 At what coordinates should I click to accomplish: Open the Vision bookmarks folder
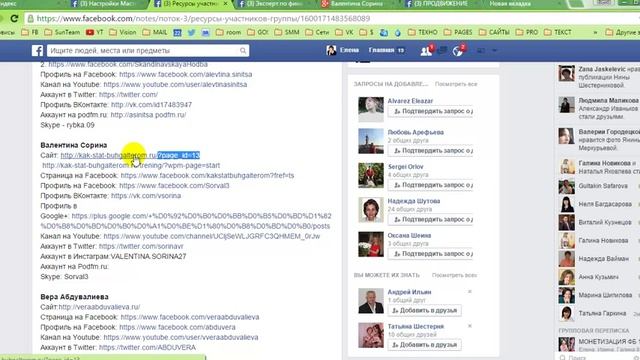point(123,32)
